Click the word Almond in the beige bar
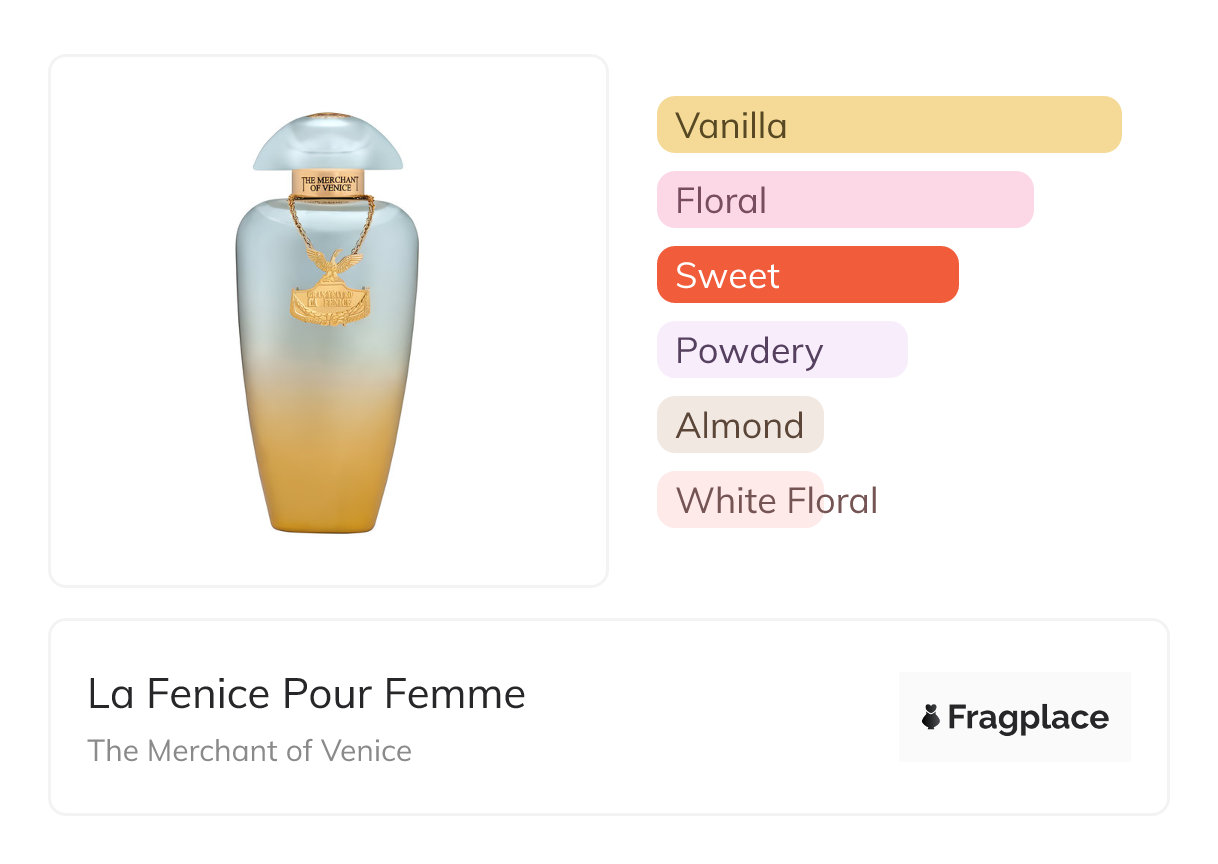 tap(740, 426)
